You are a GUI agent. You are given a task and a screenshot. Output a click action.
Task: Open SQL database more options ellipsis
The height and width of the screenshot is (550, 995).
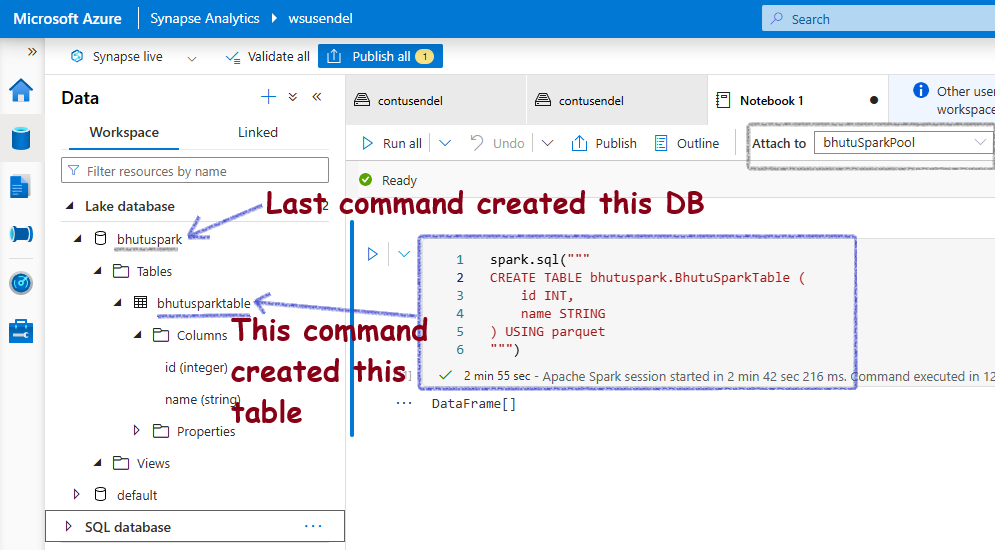click(x=313, y=526)
